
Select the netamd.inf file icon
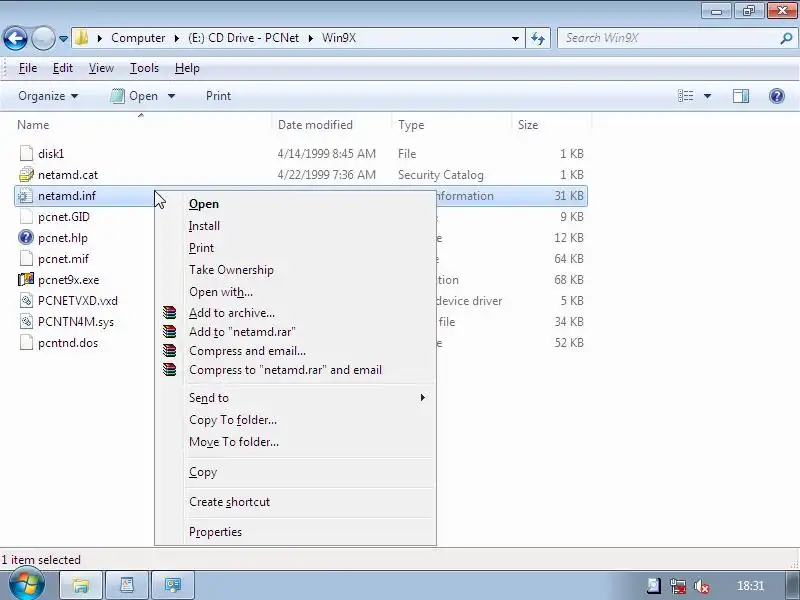26,196
